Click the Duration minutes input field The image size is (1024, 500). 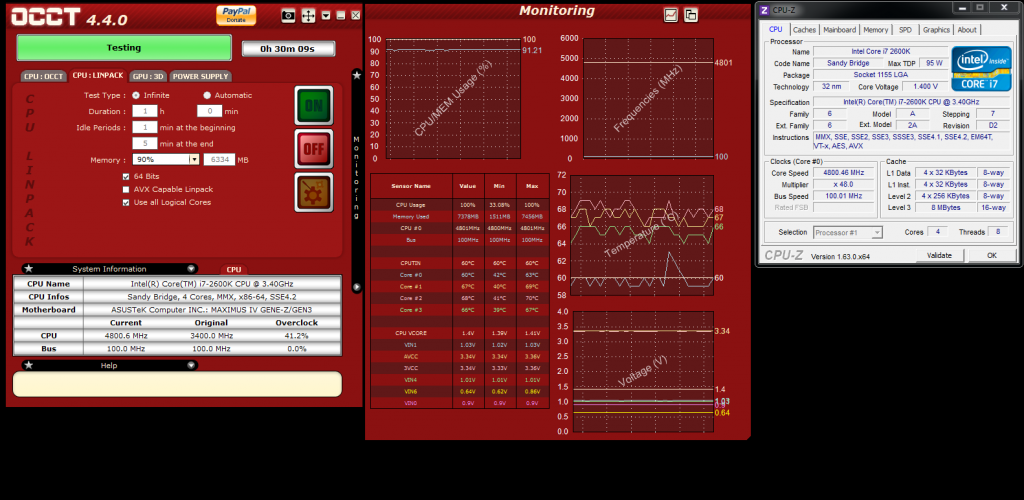tap(210, 112)
